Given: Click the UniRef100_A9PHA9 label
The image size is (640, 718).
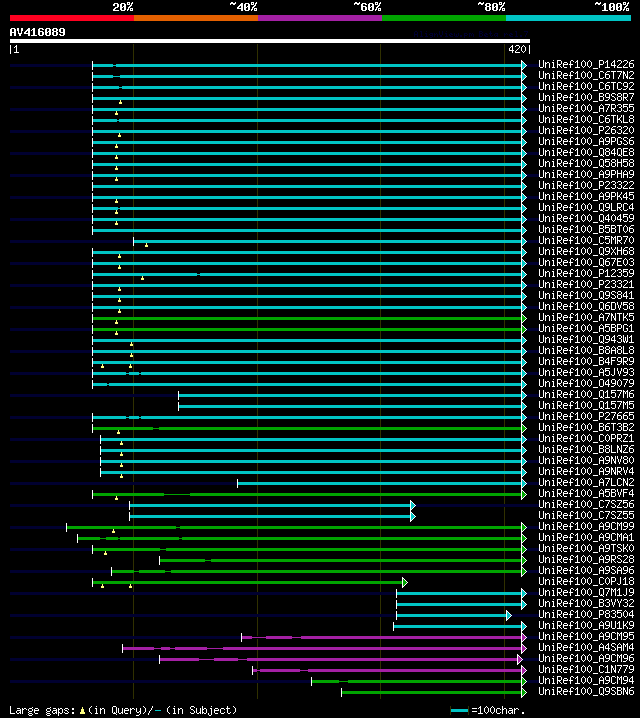Looking at the screenshot, I should (586, 174).
